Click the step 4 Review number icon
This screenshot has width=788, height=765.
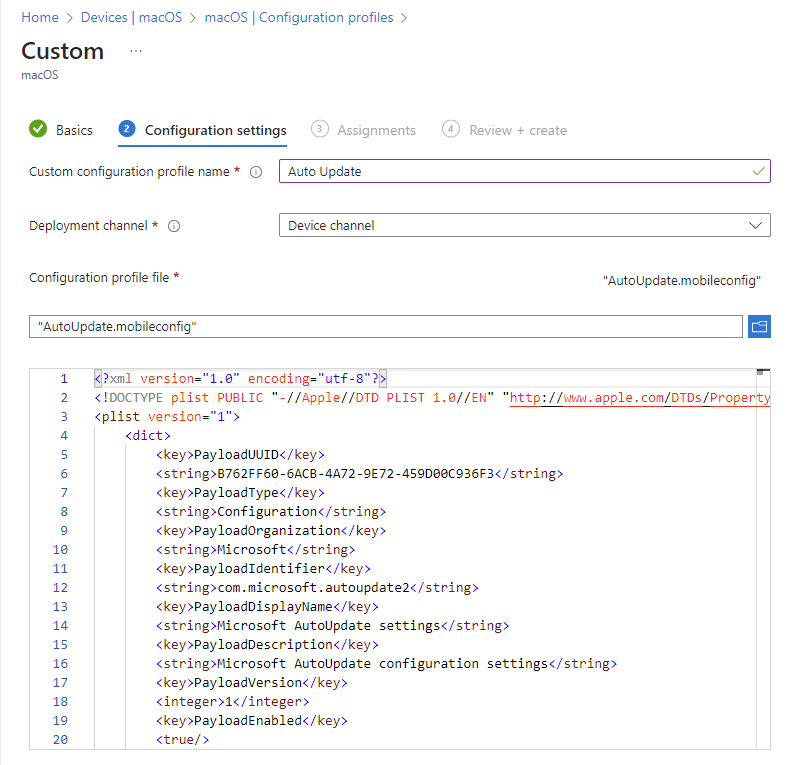click(x=451, y=129)
